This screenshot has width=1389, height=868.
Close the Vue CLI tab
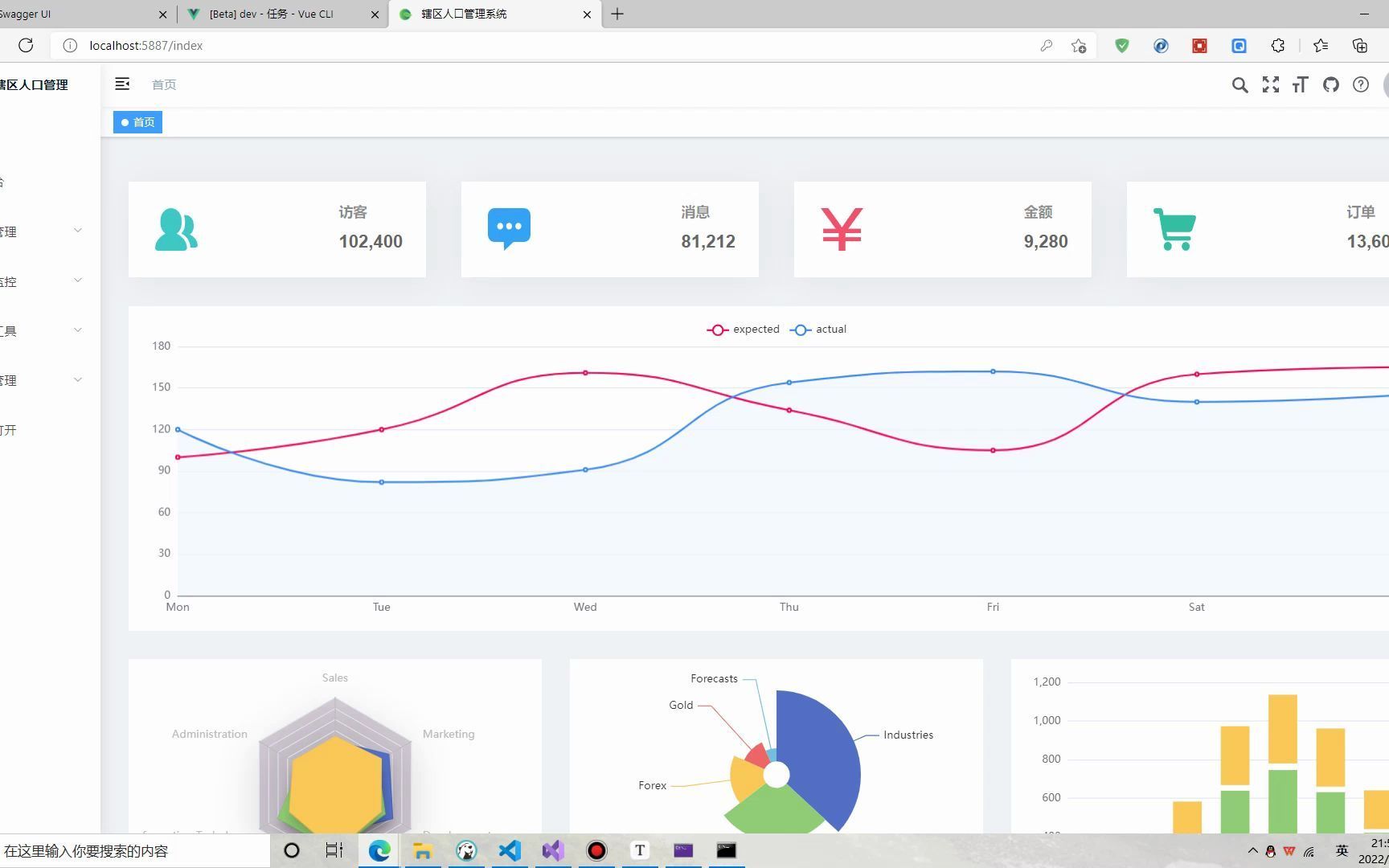click(375, 14)
